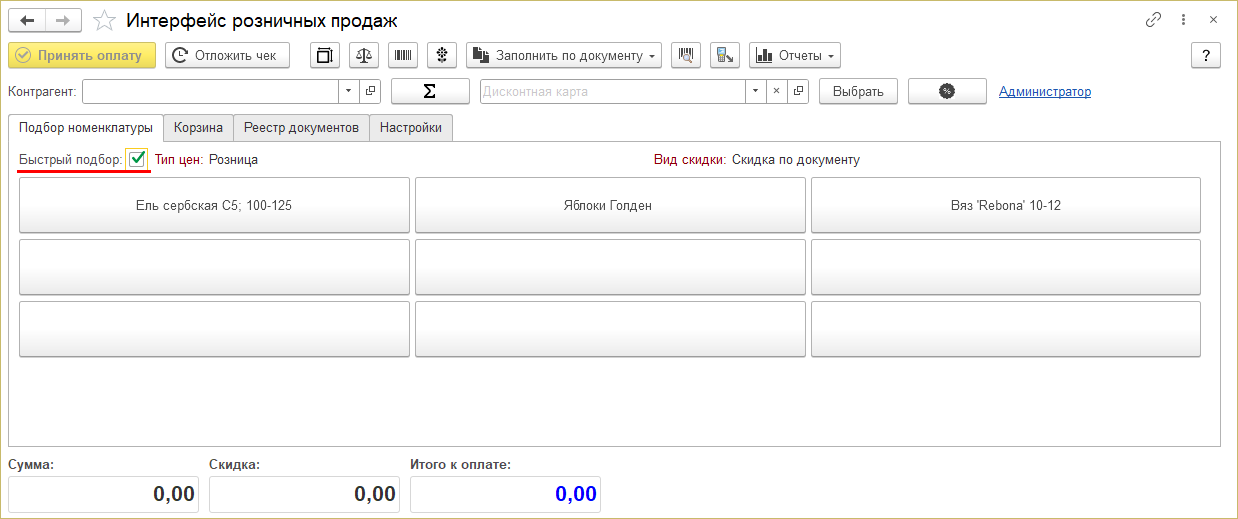Switch to the Корзина tab

[198, 128]
